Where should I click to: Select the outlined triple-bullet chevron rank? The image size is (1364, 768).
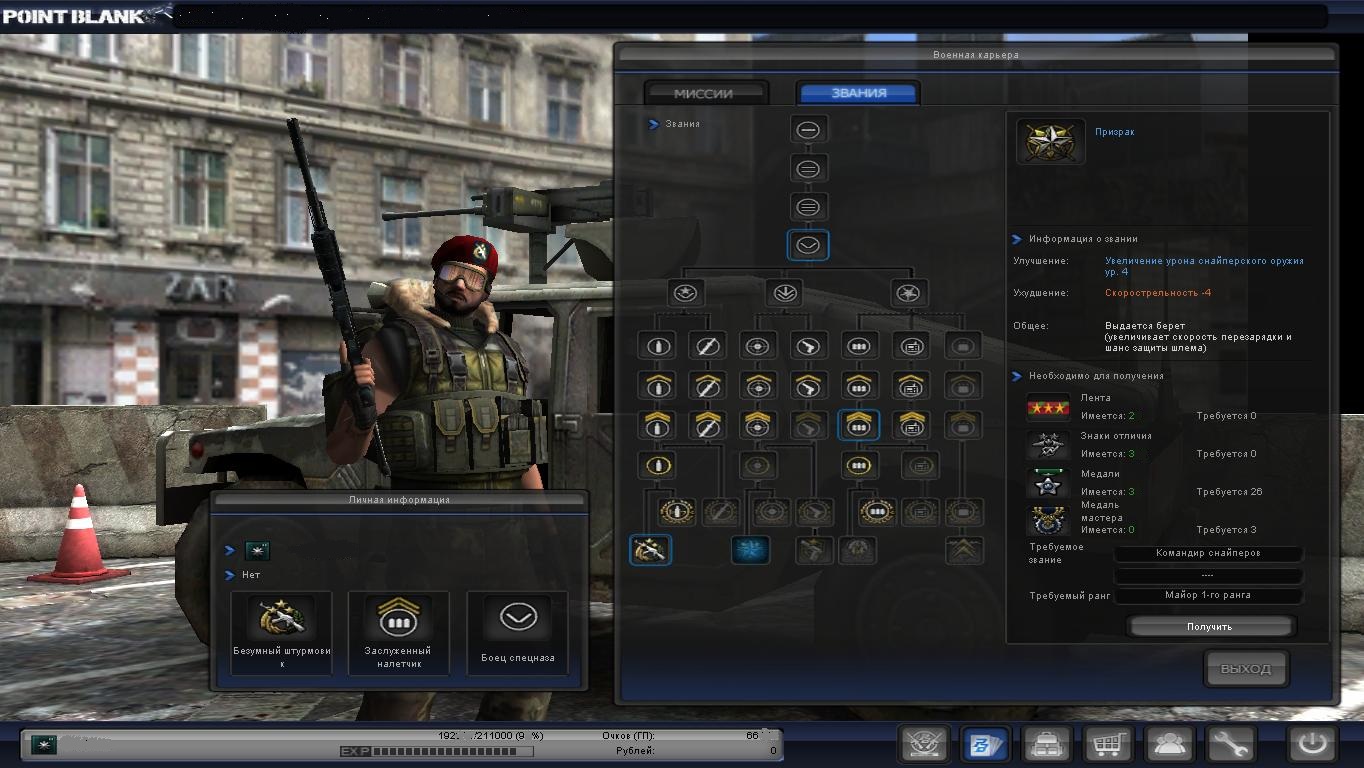858,425
